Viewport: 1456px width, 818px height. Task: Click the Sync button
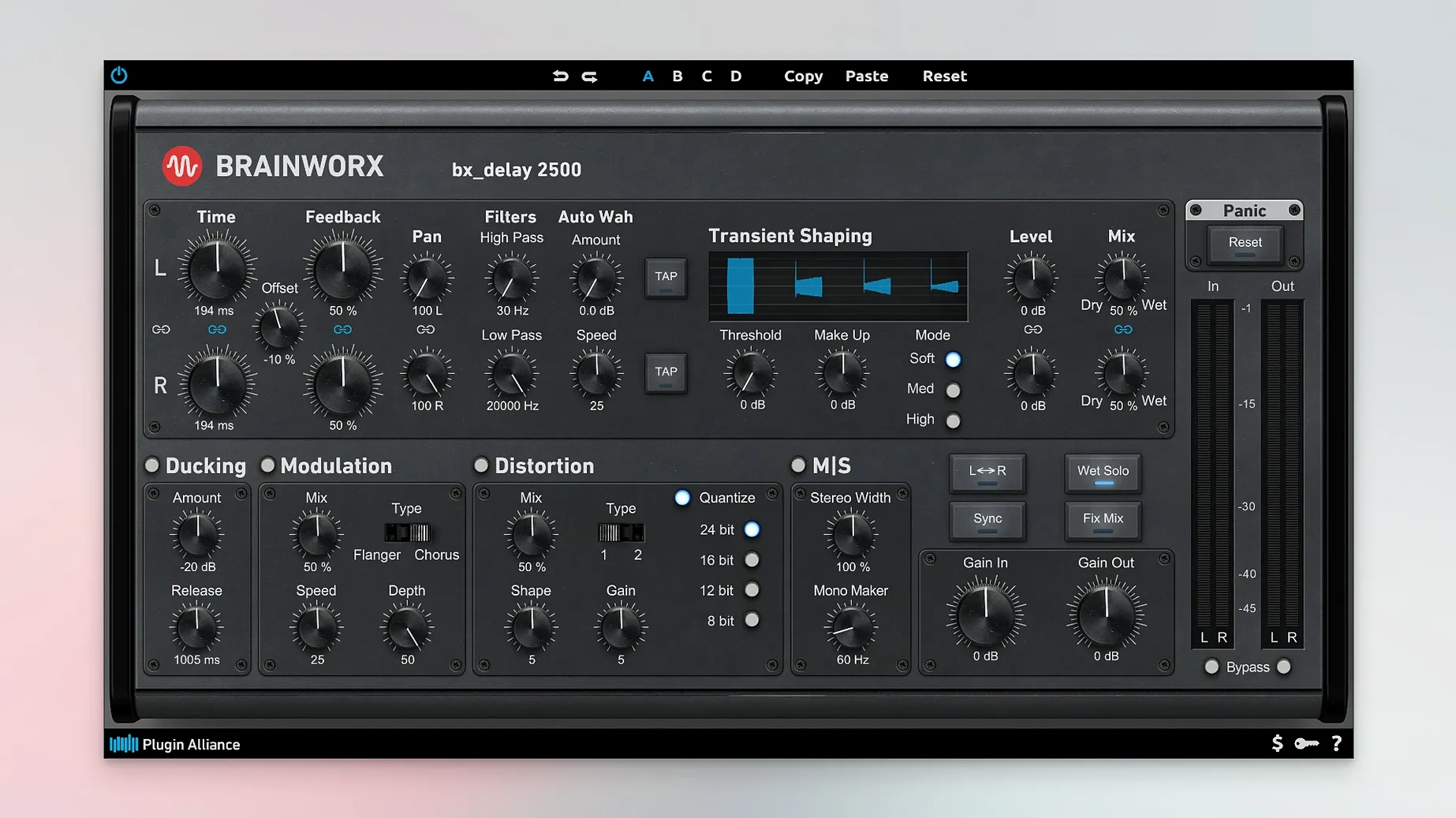coord(987,520)
